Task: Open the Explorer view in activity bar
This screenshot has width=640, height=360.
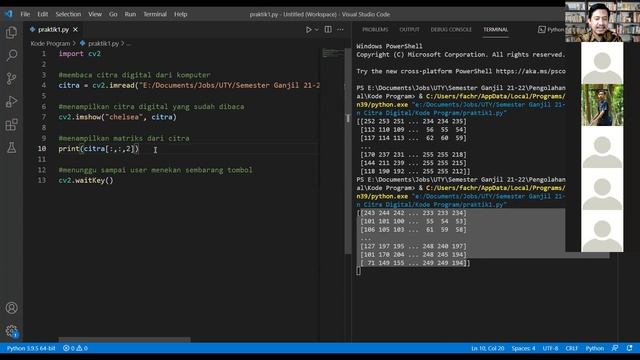Action: [11, 32]
